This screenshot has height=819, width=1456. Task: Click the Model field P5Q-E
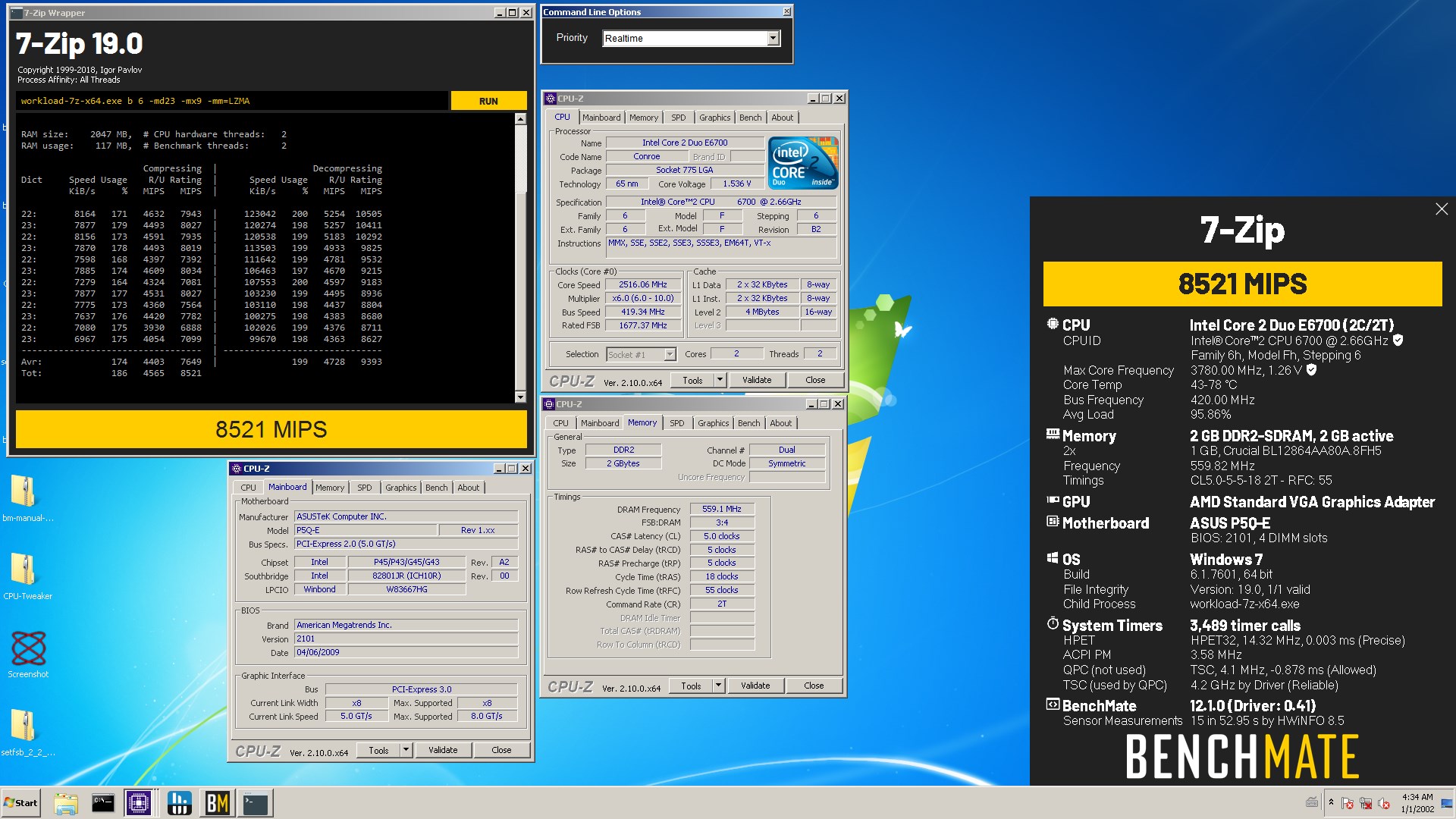[x=366, y=531]
